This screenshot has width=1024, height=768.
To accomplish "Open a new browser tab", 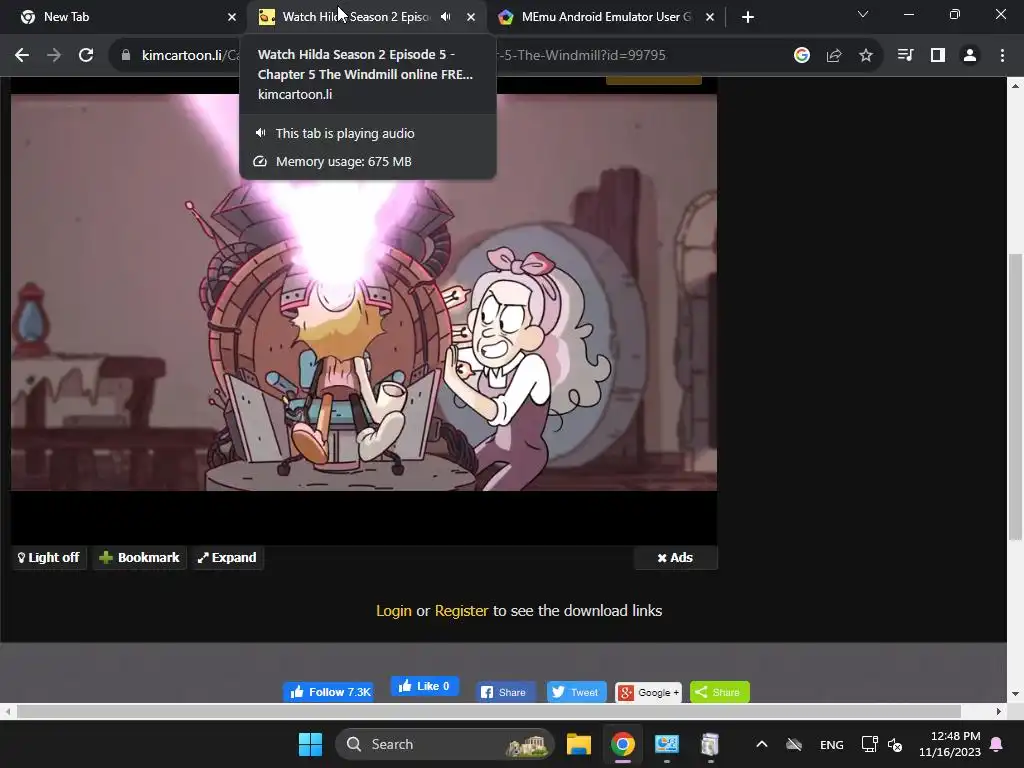I will pos(748,17).
